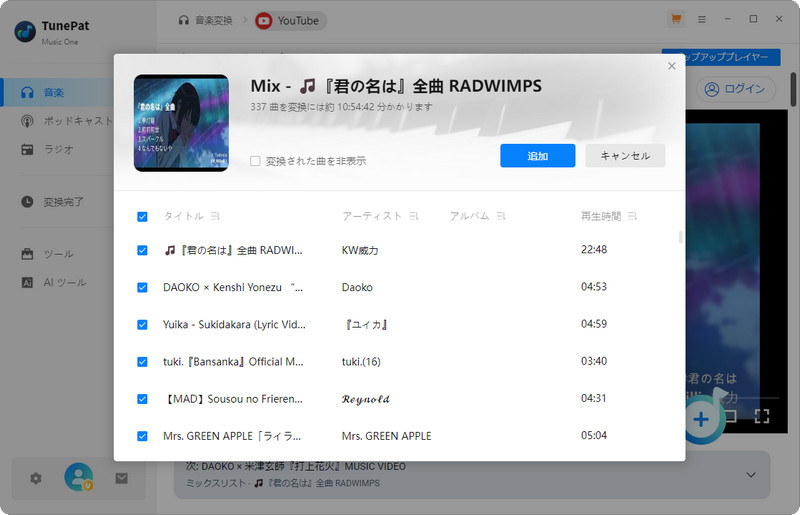This screenshot has height=515, width=800.
Task: Uncheck the Mrs. GREEN APPLE「ライラ row
Action: 142,436
